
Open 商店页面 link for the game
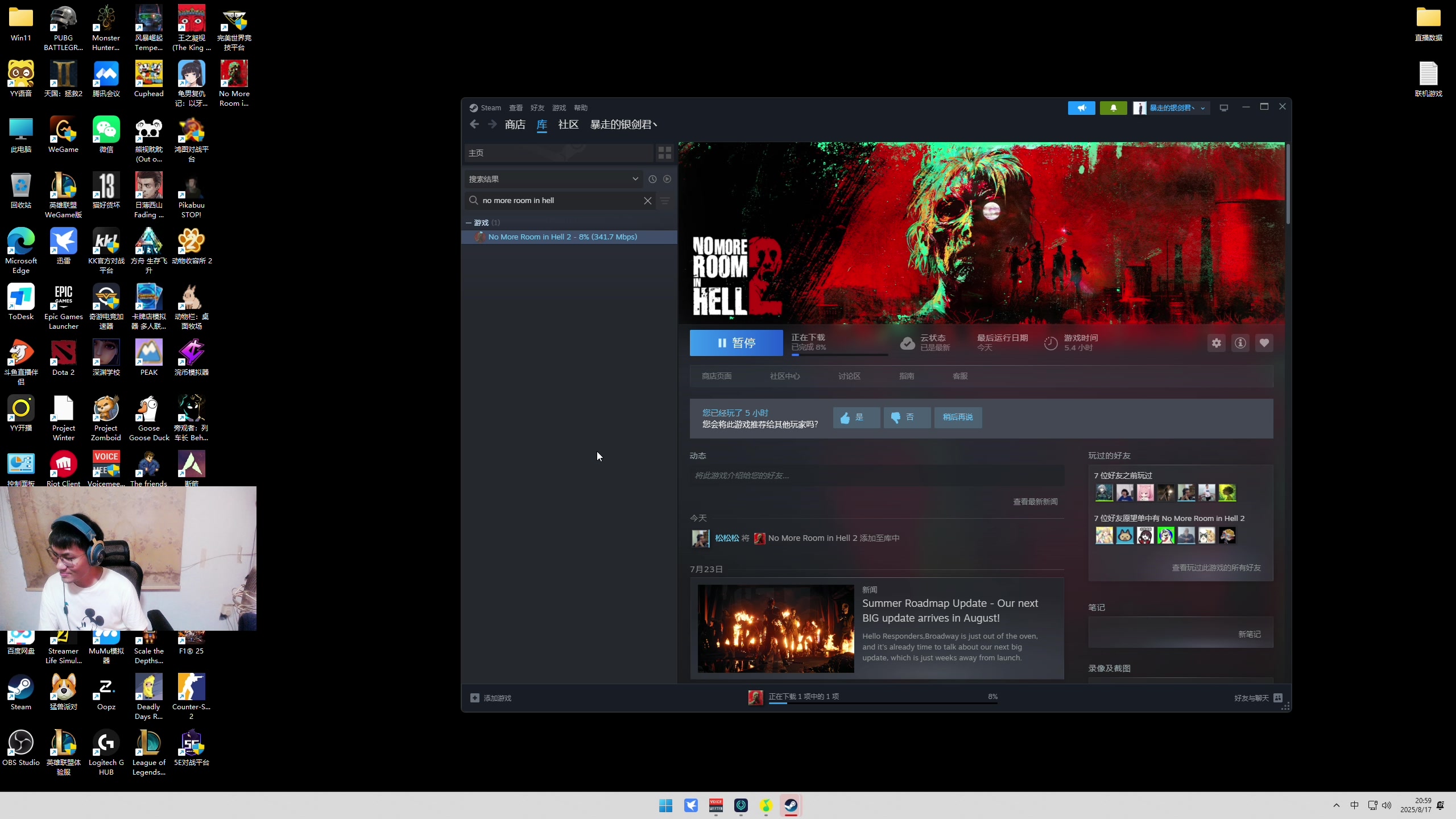[x=717, y=376]
